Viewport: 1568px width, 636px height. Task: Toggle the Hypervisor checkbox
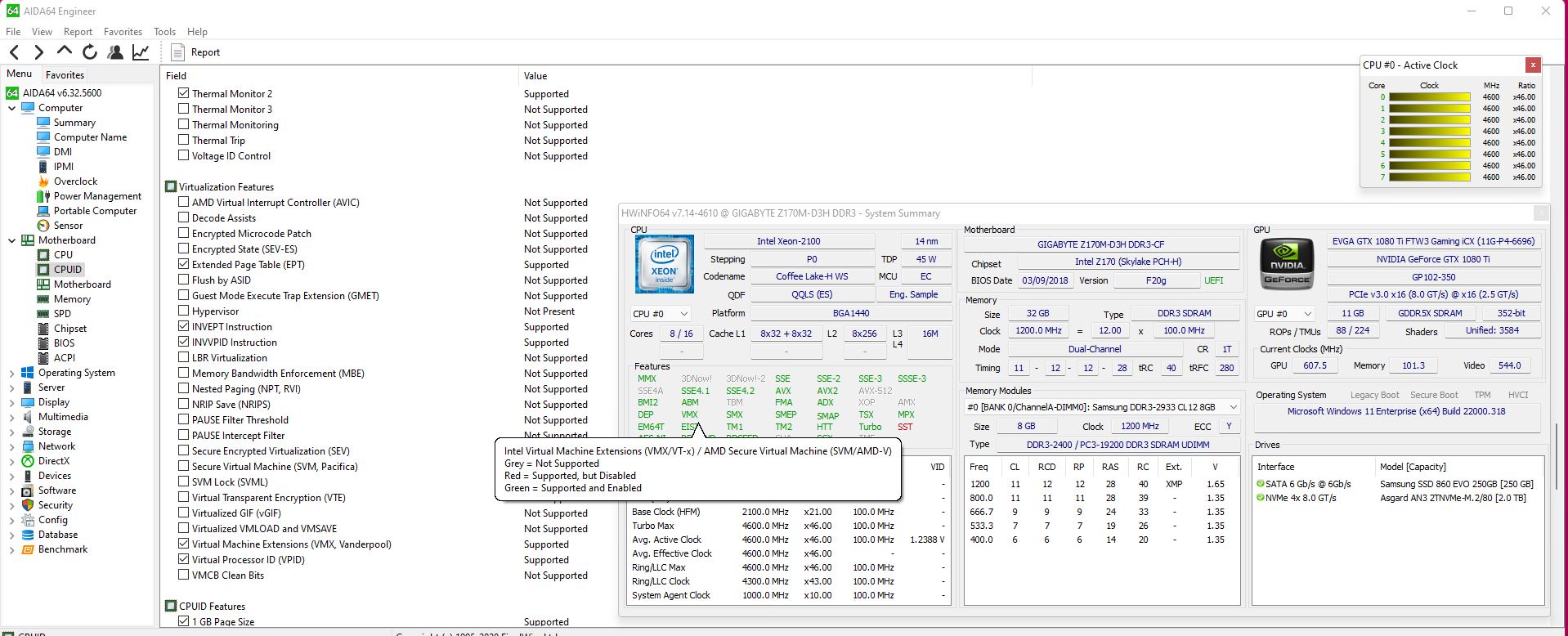tap(184, 311)
